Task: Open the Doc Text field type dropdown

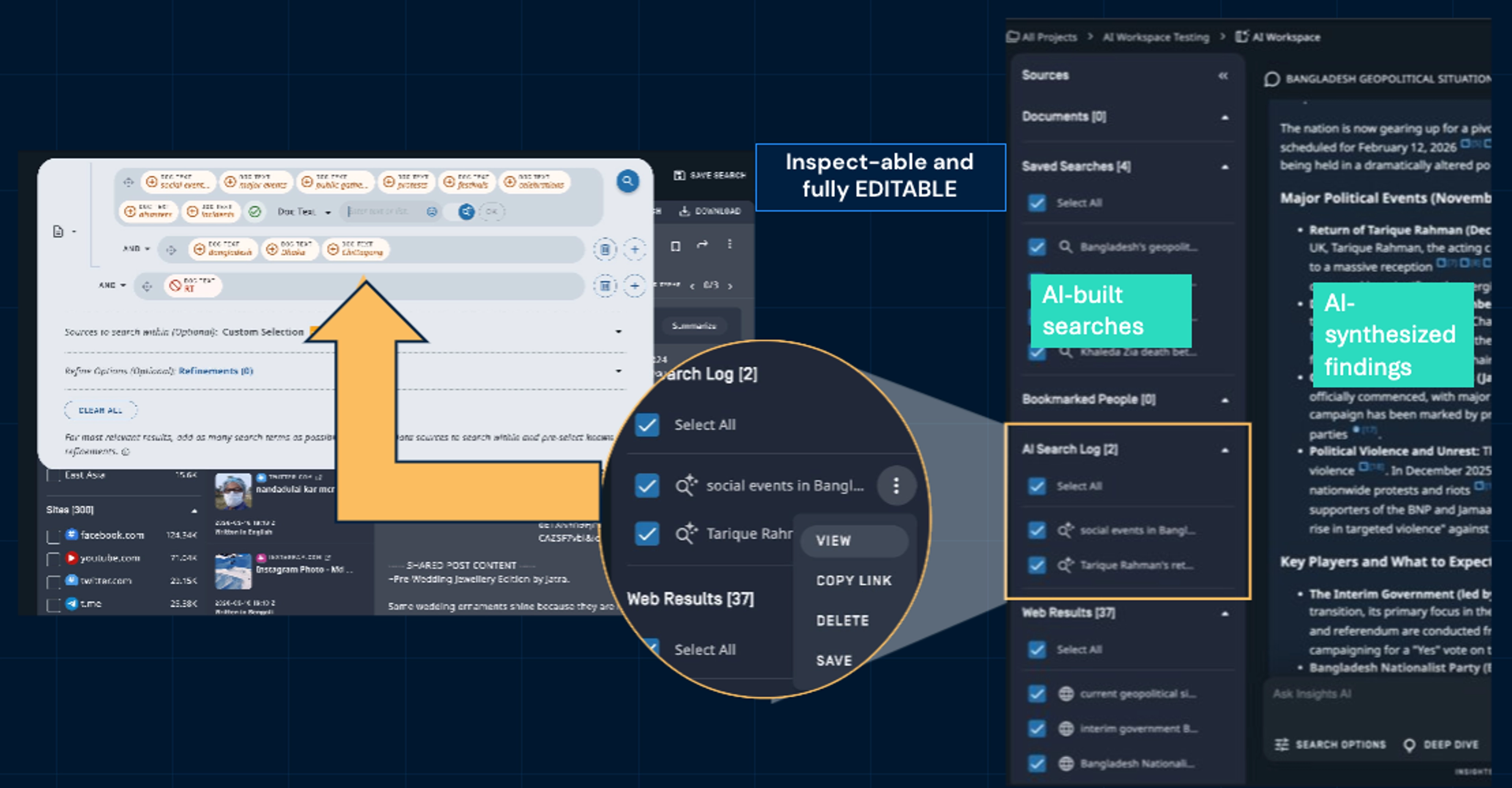Action: (x=304, y=212)
